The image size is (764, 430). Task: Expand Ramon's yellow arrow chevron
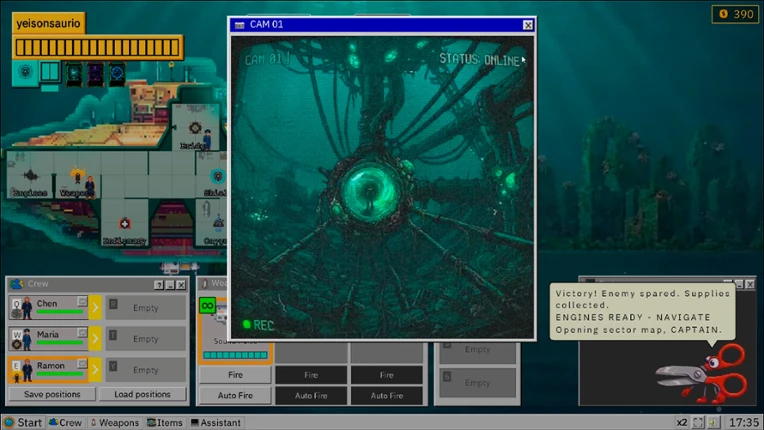[x=96, y=370]
